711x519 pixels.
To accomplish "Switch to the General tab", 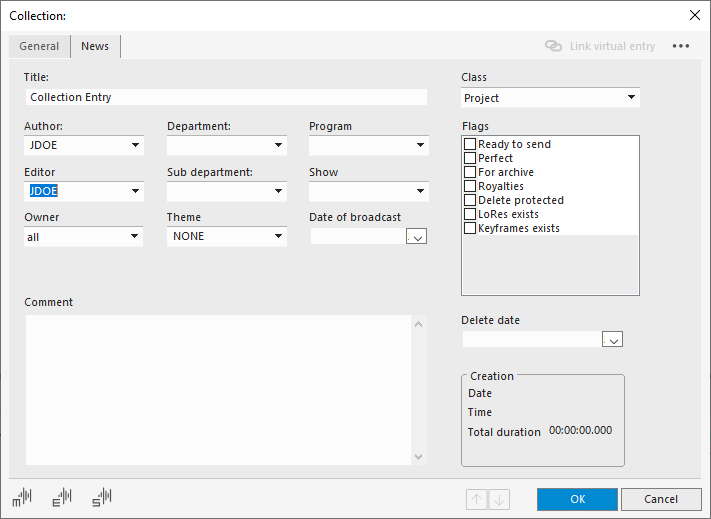I will tap(39, 46).
